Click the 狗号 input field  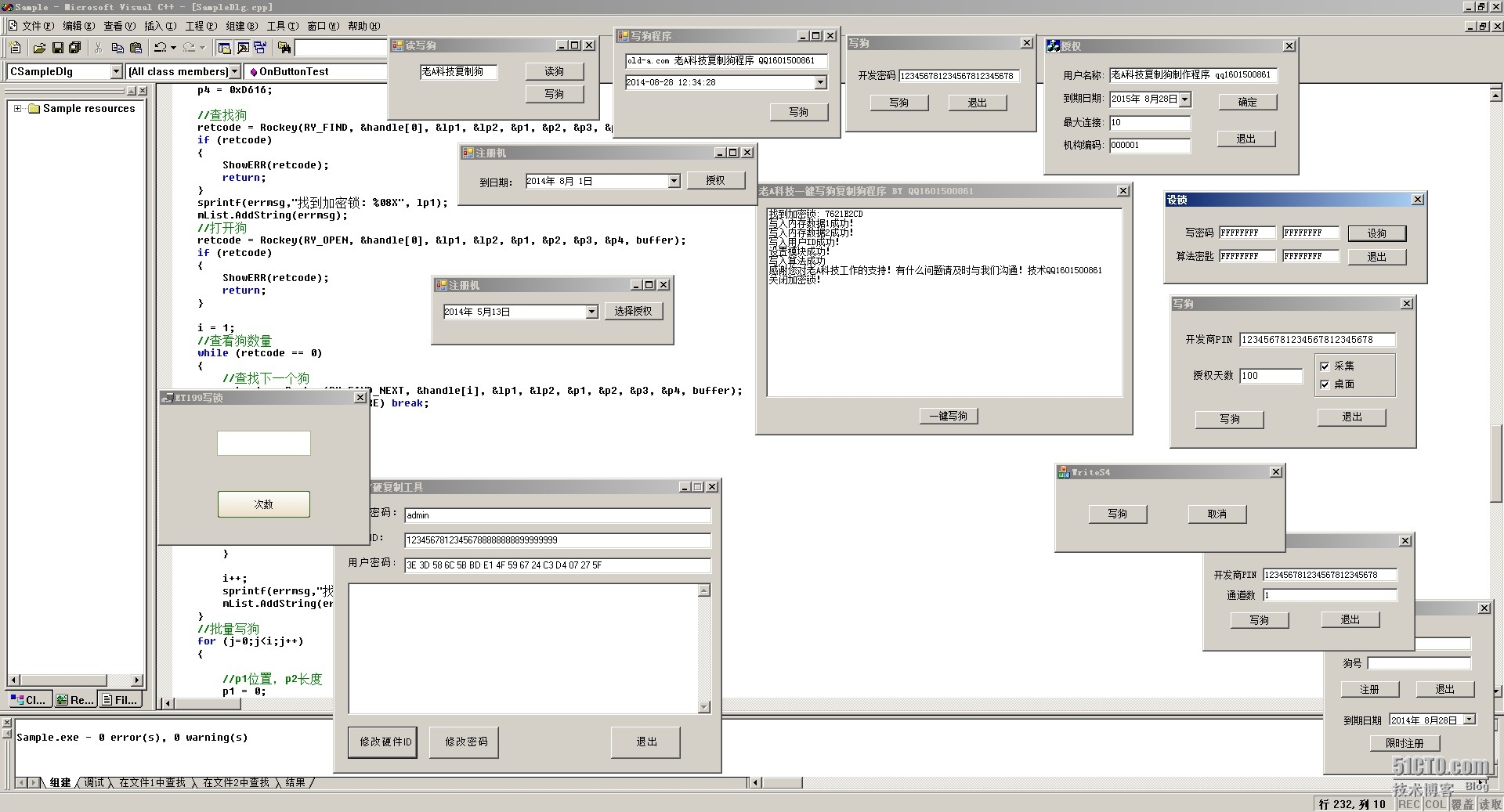pyautogui.click(x=1419, y=663)
